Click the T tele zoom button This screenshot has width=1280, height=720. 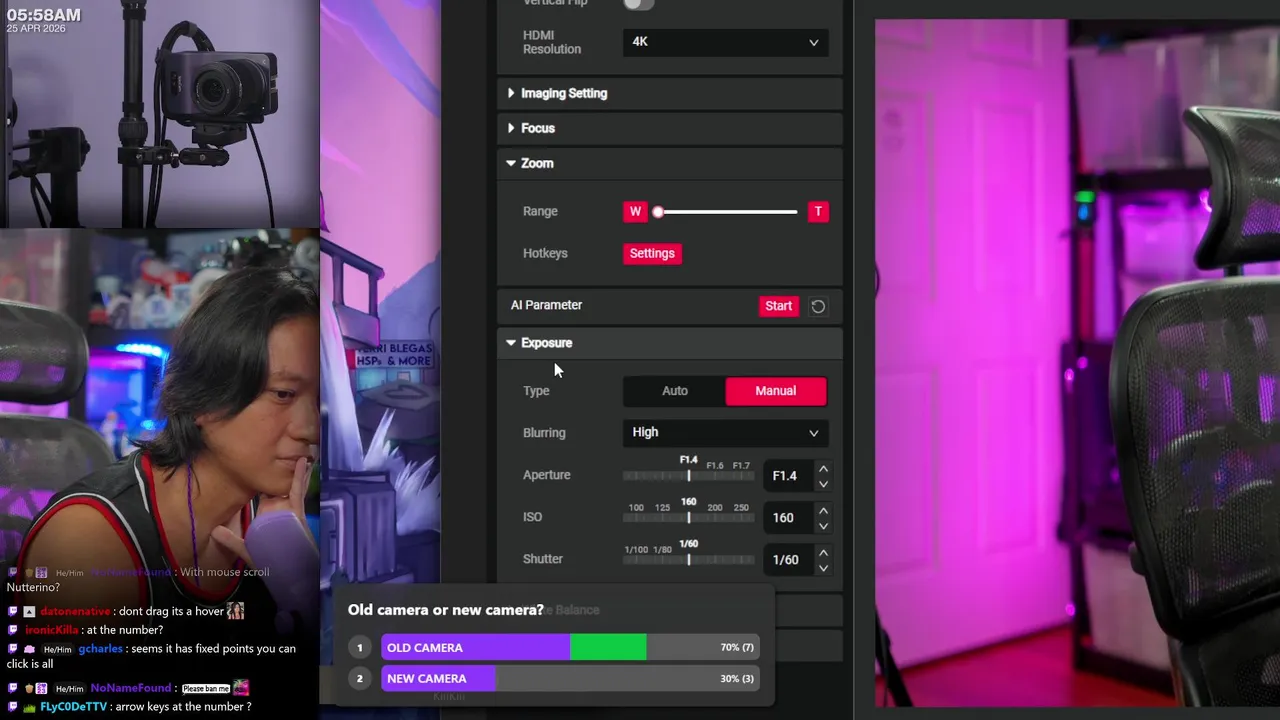(818, 212)
